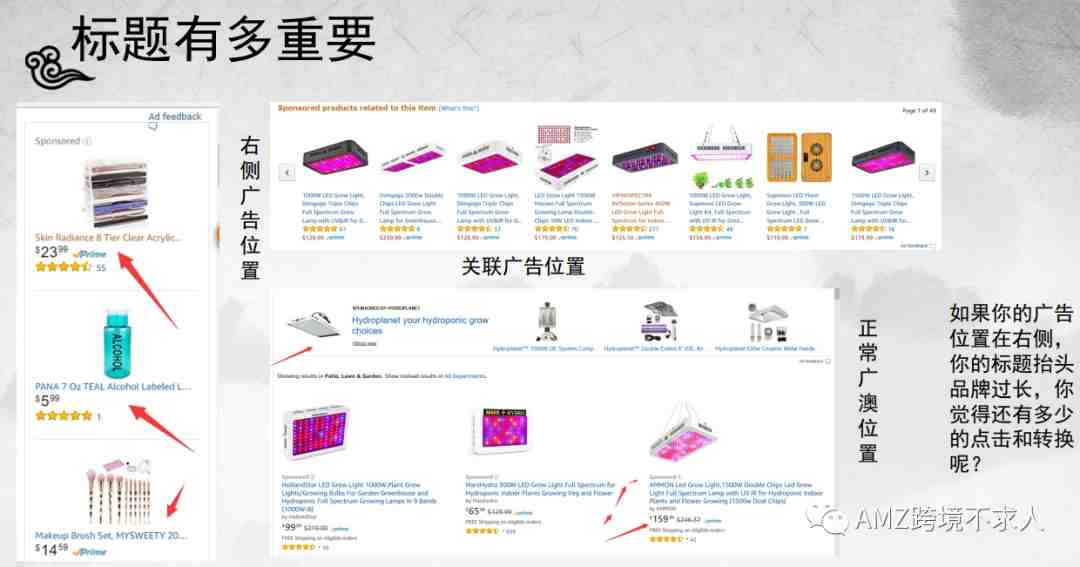Click the search results page scrollbar
Viewport: 1080px width, 567px height.
click(x=837, y=420)
